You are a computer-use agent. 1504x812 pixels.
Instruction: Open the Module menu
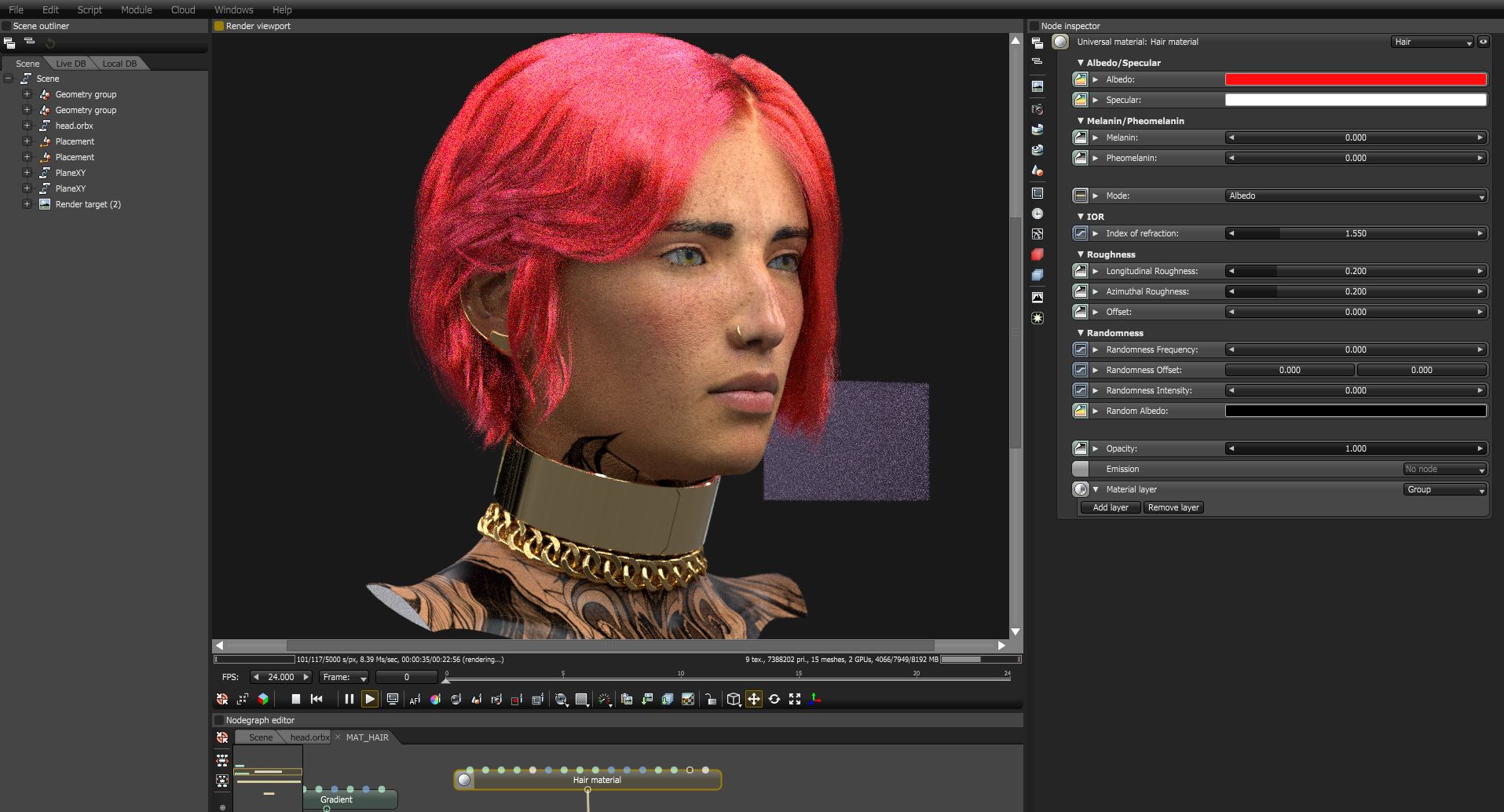point(137,9)
